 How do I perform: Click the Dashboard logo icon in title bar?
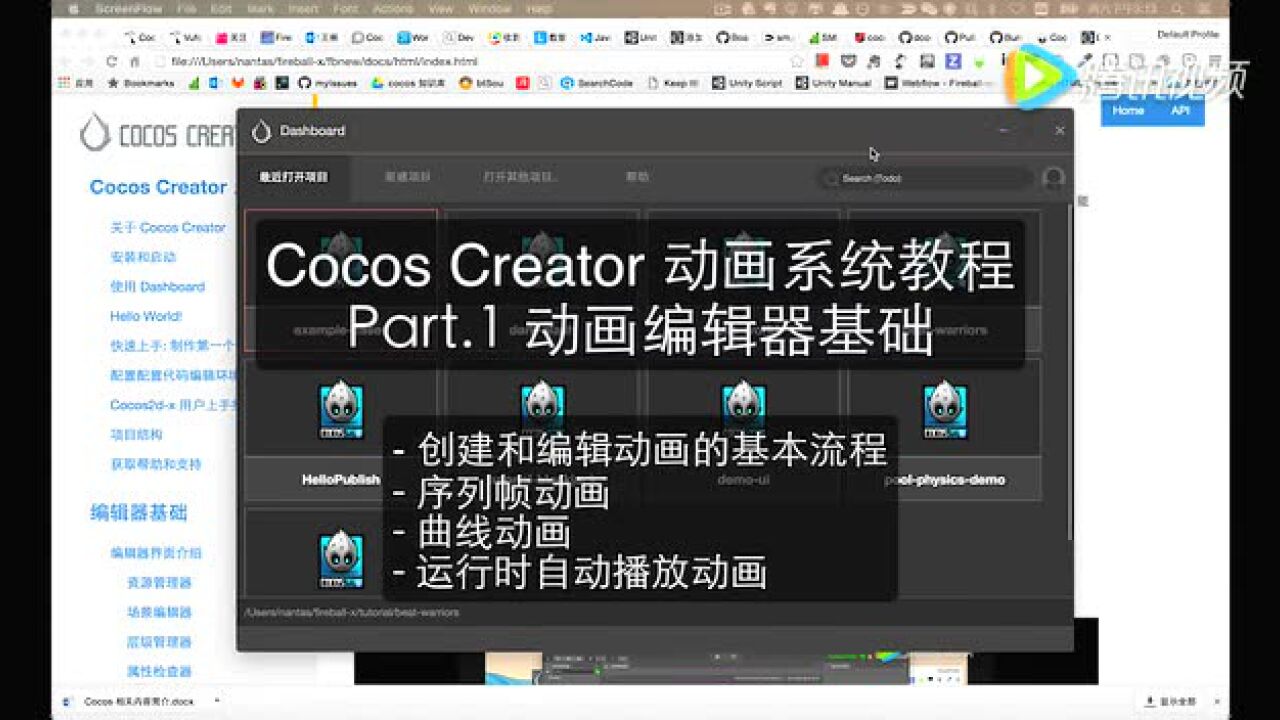tap(262, 131)
